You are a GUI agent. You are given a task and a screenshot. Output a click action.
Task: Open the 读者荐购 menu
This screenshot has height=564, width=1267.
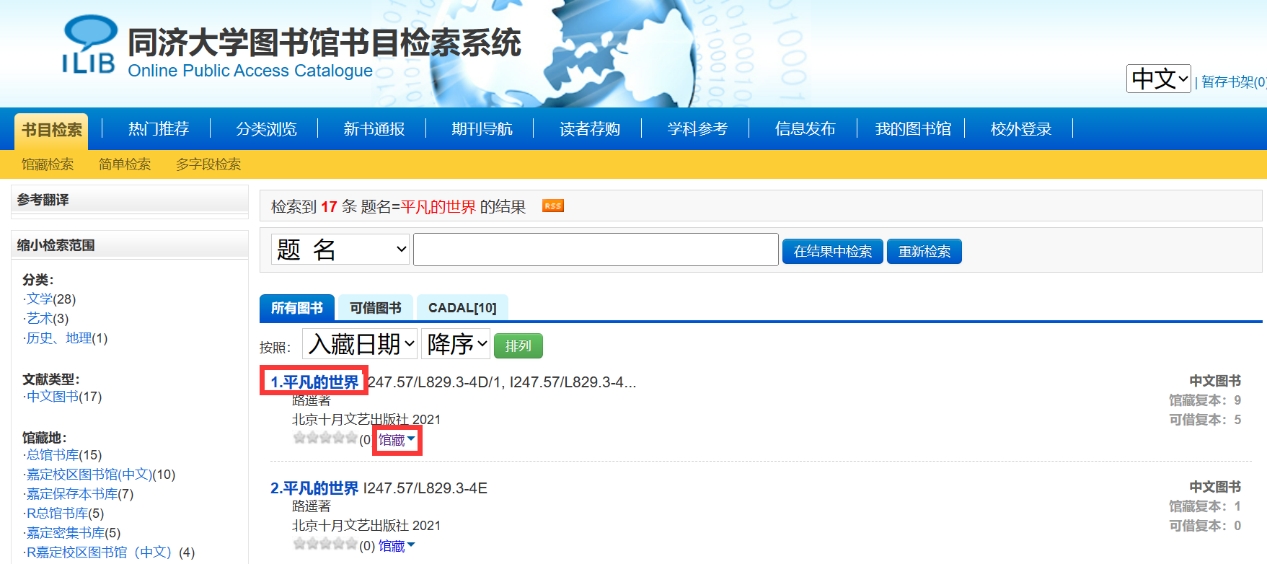(x=590, y=129)
